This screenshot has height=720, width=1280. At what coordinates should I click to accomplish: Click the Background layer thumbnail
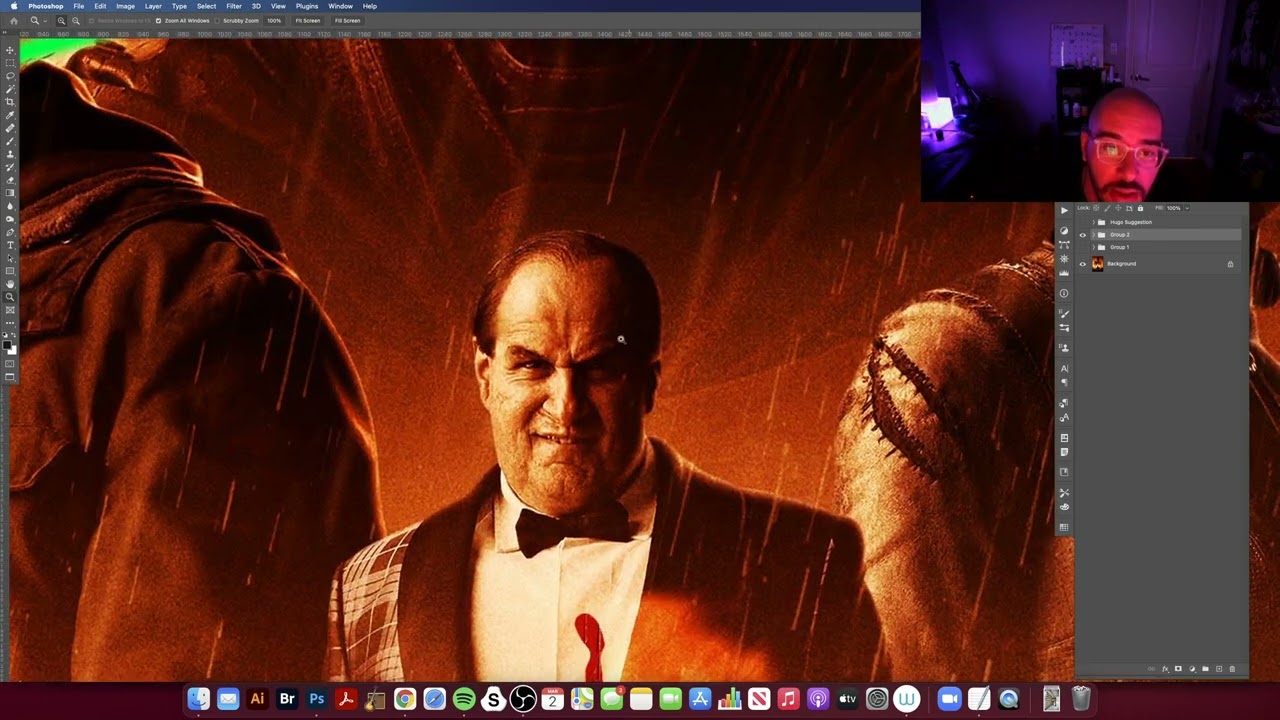click(1098, 264)
